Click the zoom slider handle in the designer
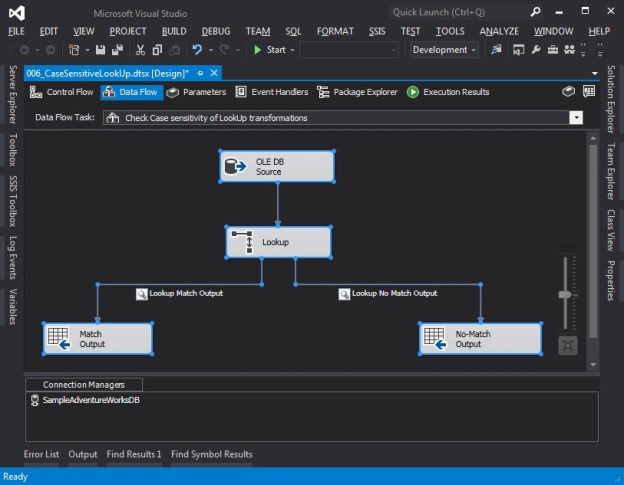Screen dimensions: 624x485 click(566, 294)
